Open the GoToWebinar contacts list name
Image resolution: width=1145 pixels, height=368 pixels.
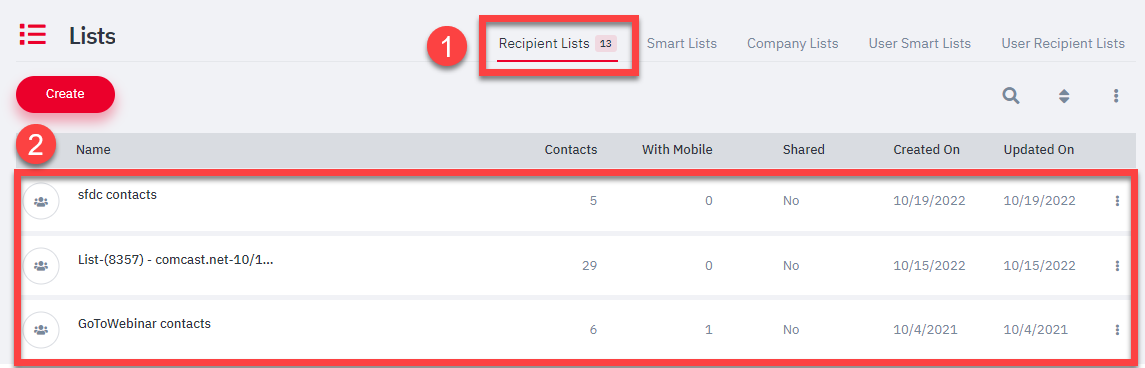145,323
